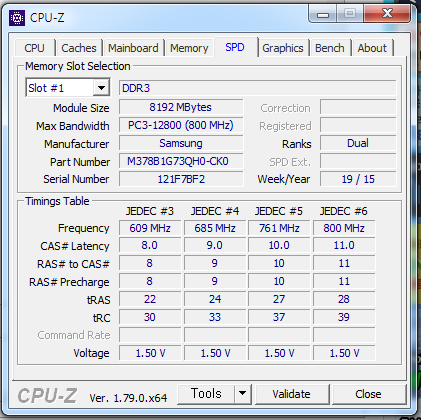Click CAS# Latency value 10.0
The width and height of the screenshot is (421, 420).
[x=279, y=245]
